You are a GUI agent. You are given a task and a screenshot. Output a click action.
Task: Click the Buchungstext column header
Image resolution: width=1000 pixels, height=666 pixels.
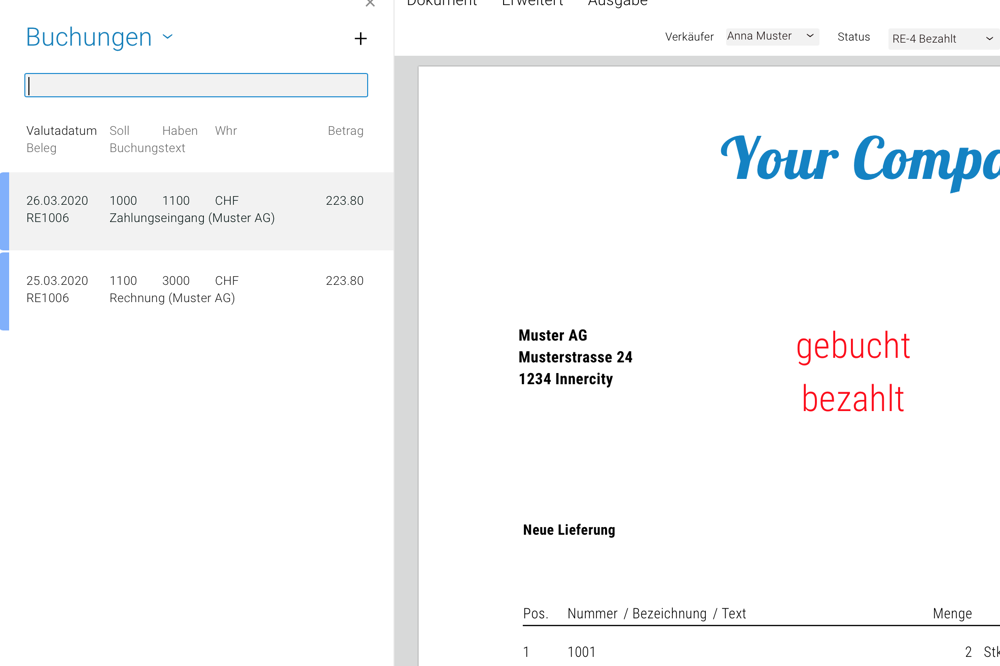tap(147, 148)
